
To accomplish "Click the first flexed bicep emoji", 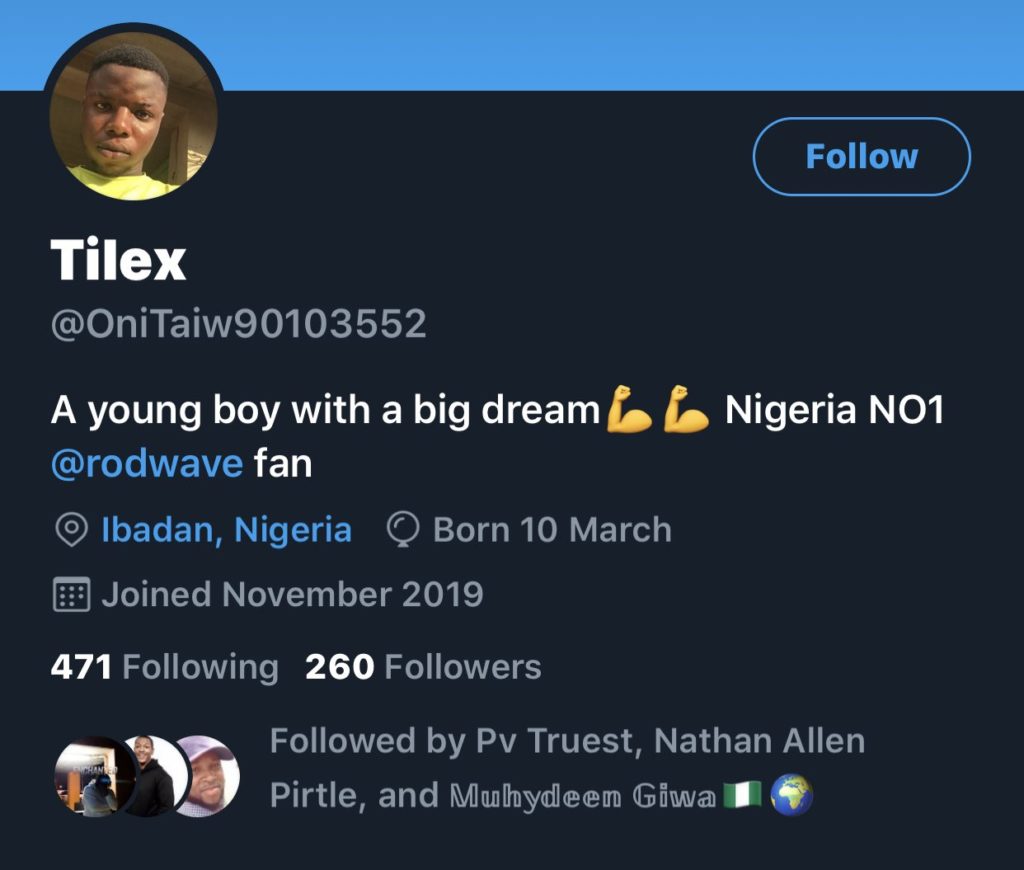I will coord(629,411).
